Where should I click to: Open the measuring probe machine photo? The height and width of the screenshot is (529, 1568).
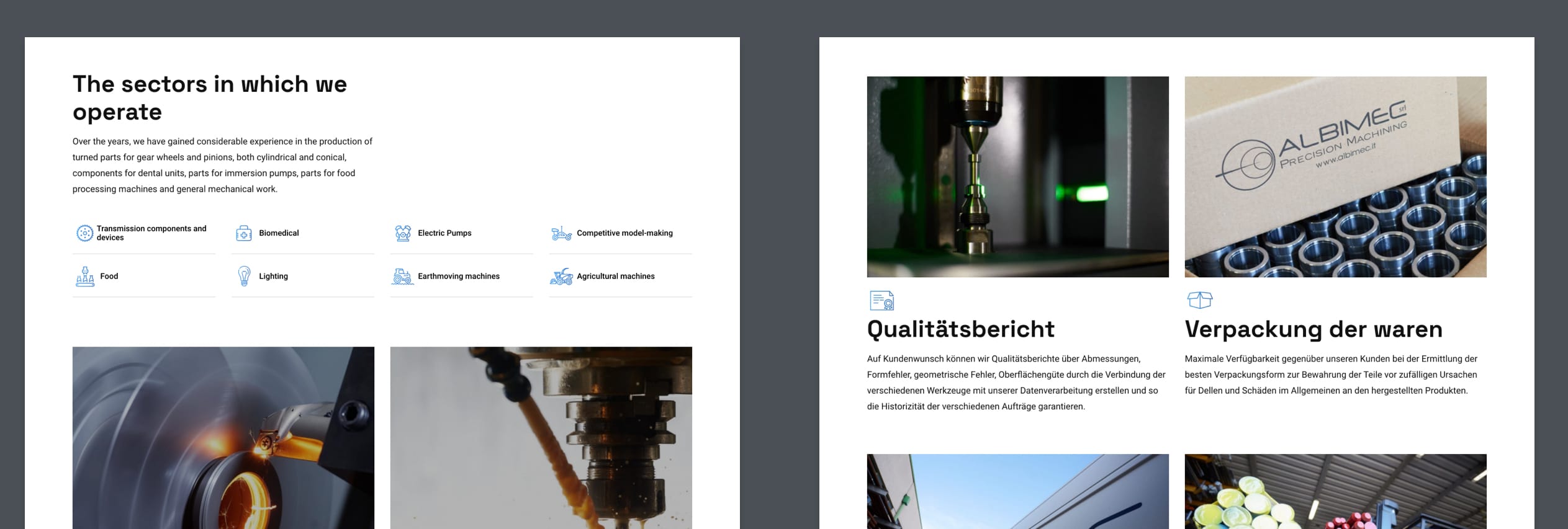click(1018, 177)
